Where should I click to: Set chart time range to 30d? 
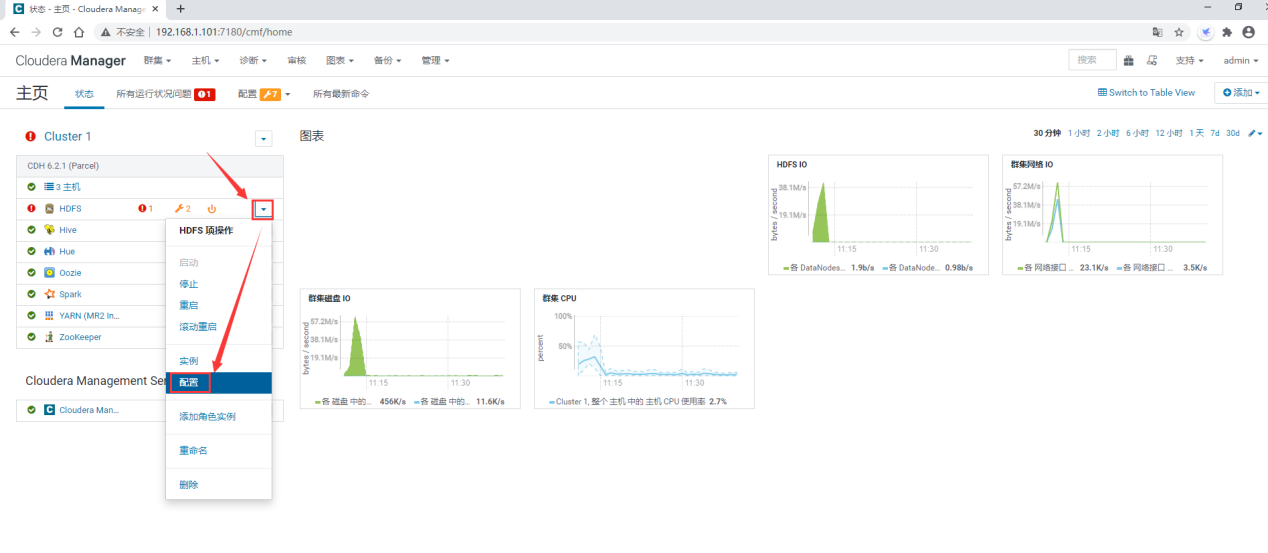[1233, 133]
